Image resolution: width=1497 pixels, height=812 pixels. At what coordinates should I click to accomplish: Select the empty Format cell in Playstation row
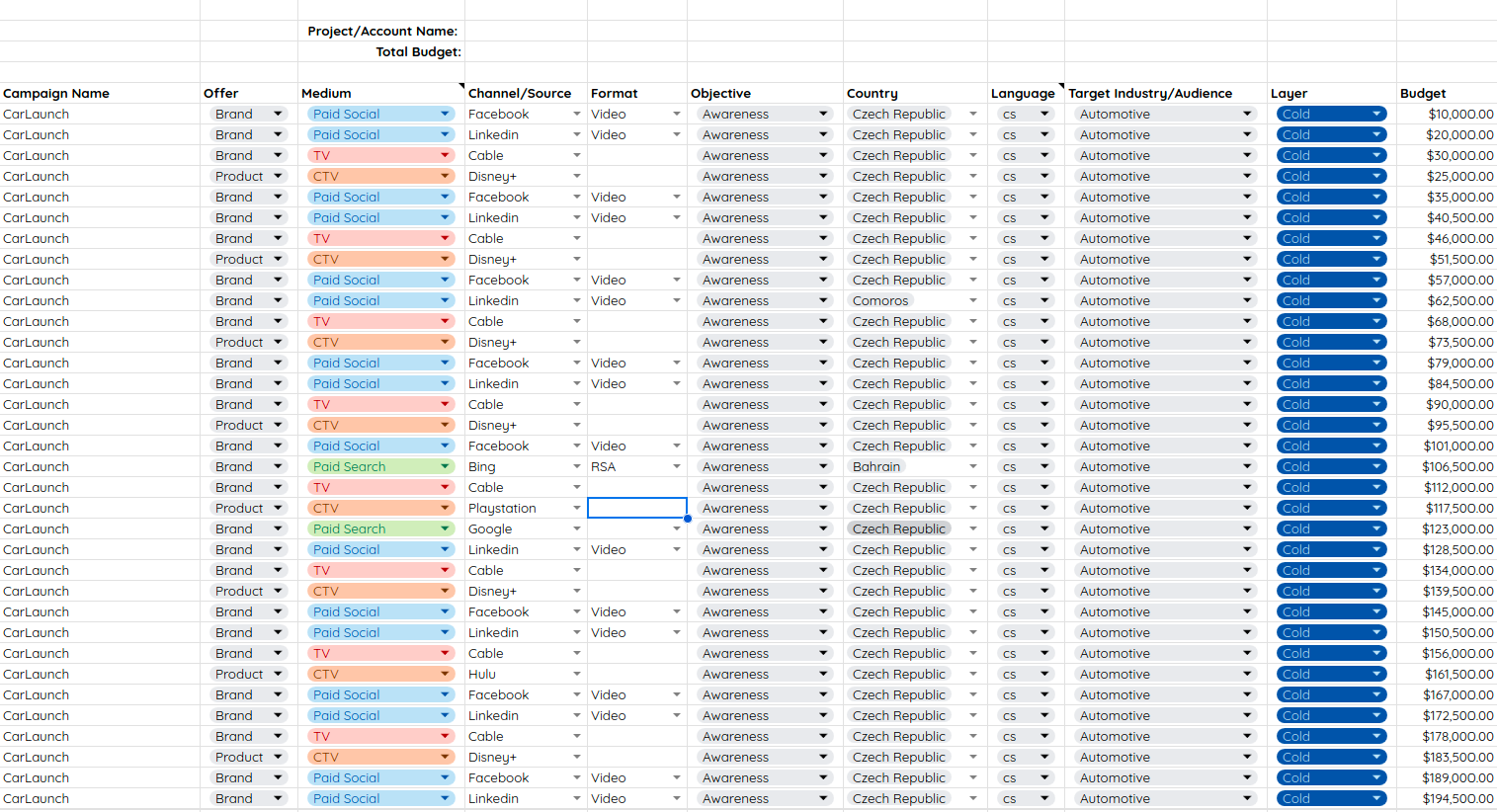click(x=637, y=508)
